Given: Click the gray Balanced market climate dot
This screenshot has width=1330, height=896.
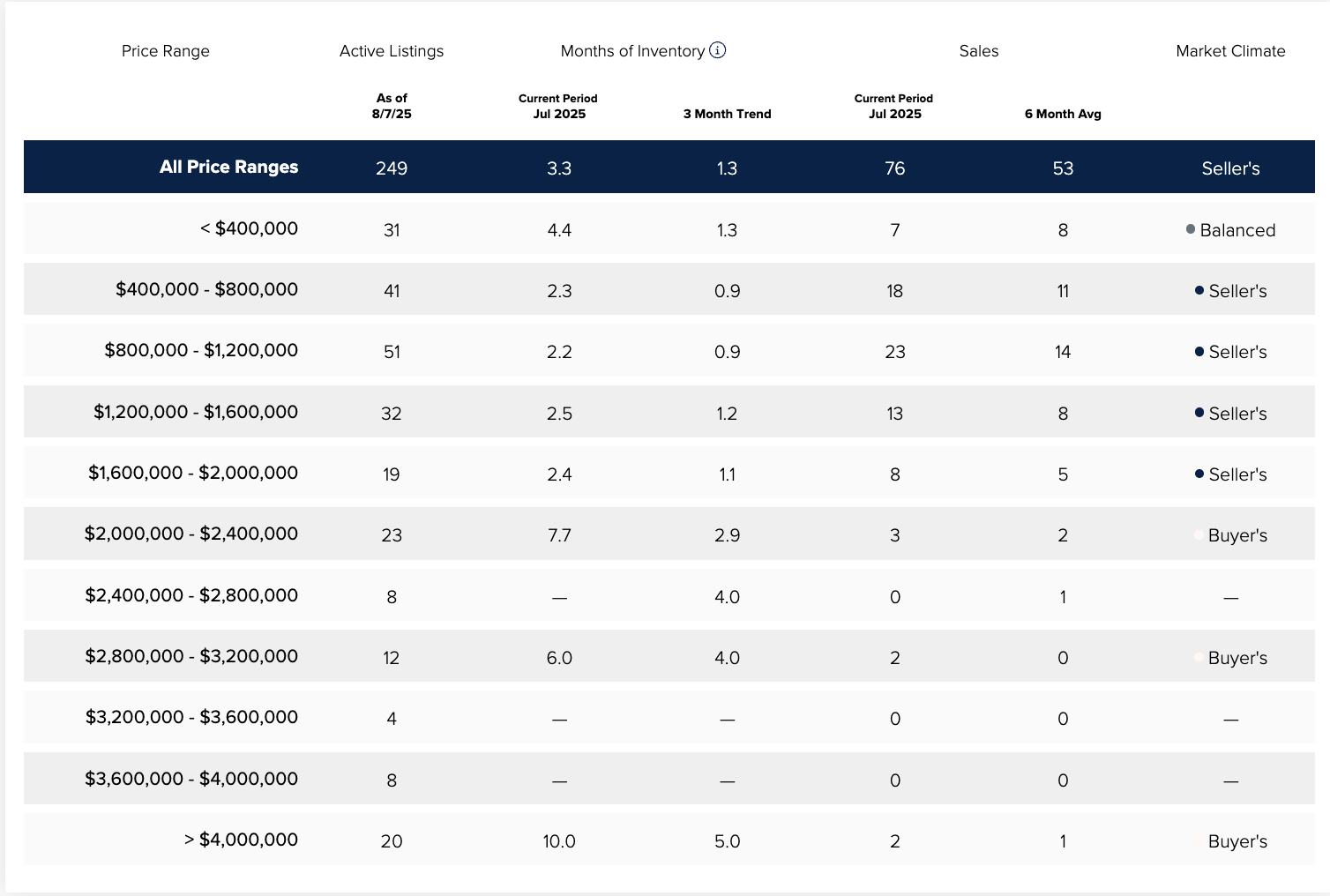Looking at the screenshot, I should (1191, 229).
